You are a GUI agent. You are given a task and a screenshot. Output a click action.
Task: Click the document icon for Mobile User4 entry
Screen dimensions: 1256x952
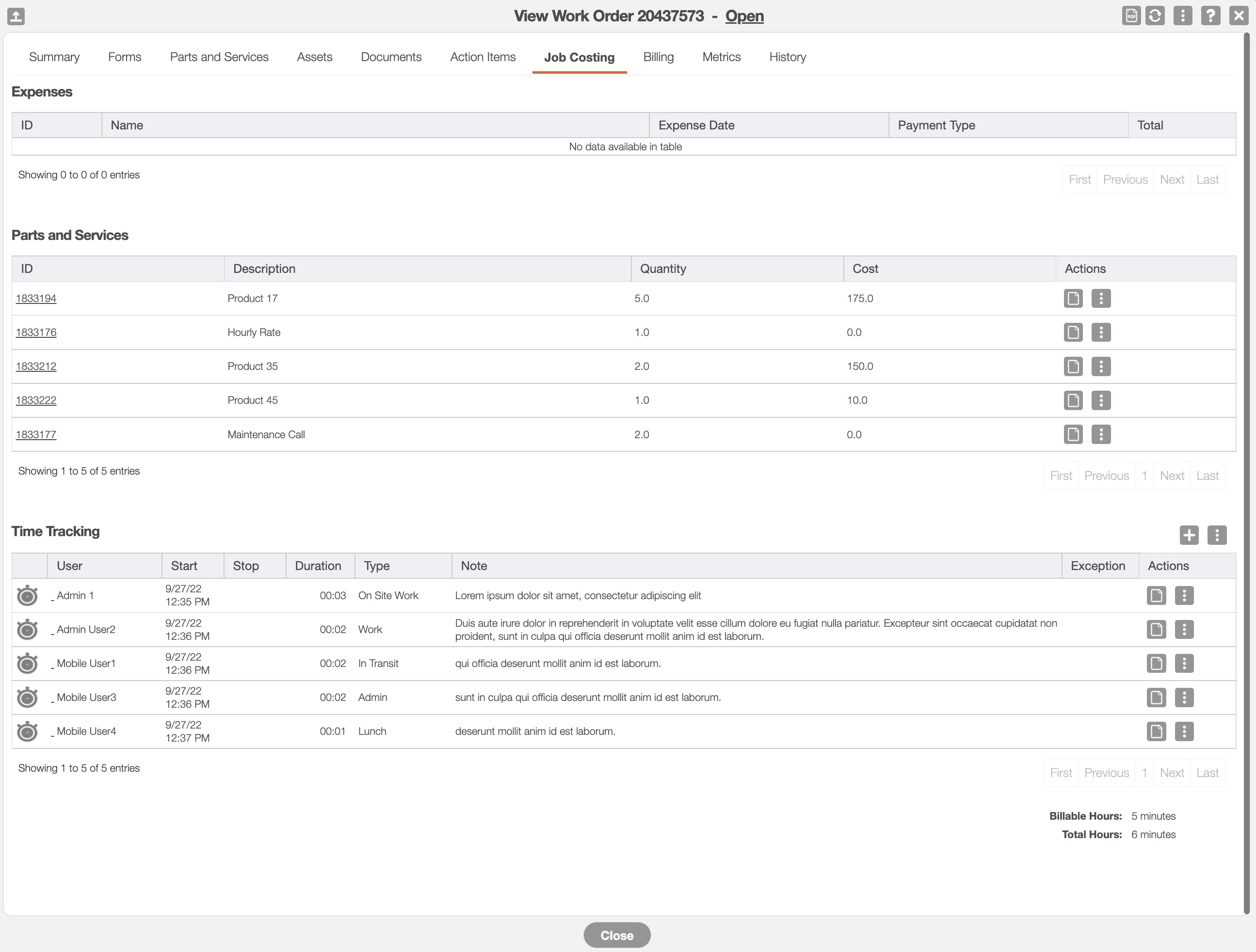[1156, 731]
